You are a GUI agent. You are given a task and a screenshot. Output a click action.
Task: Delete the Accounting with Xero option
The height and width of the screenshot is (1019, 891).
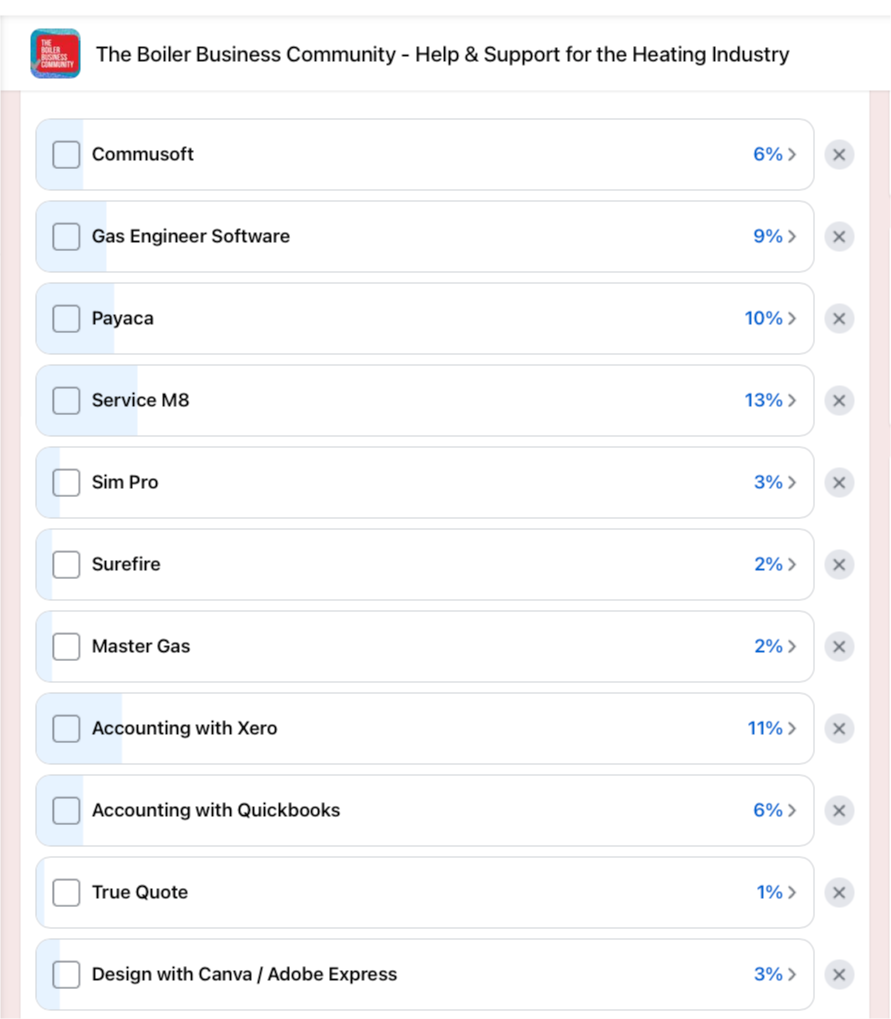(x=839, y=729)
